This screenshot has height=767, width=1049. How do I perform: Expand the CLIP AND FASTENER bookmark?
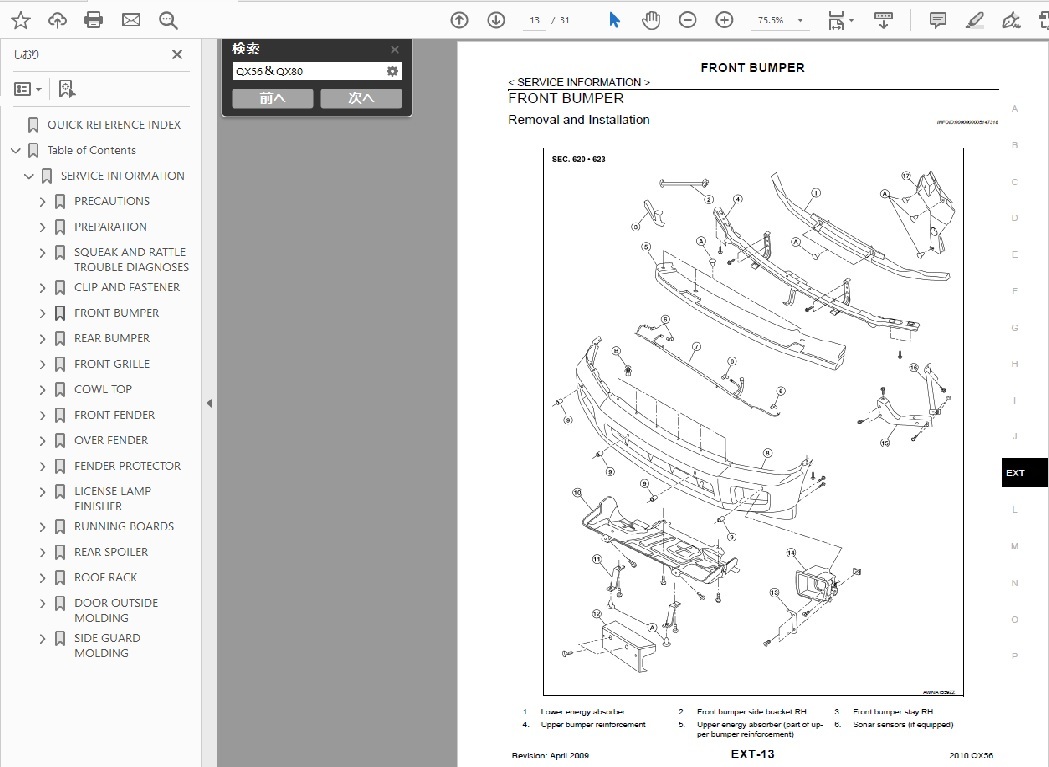42,288
